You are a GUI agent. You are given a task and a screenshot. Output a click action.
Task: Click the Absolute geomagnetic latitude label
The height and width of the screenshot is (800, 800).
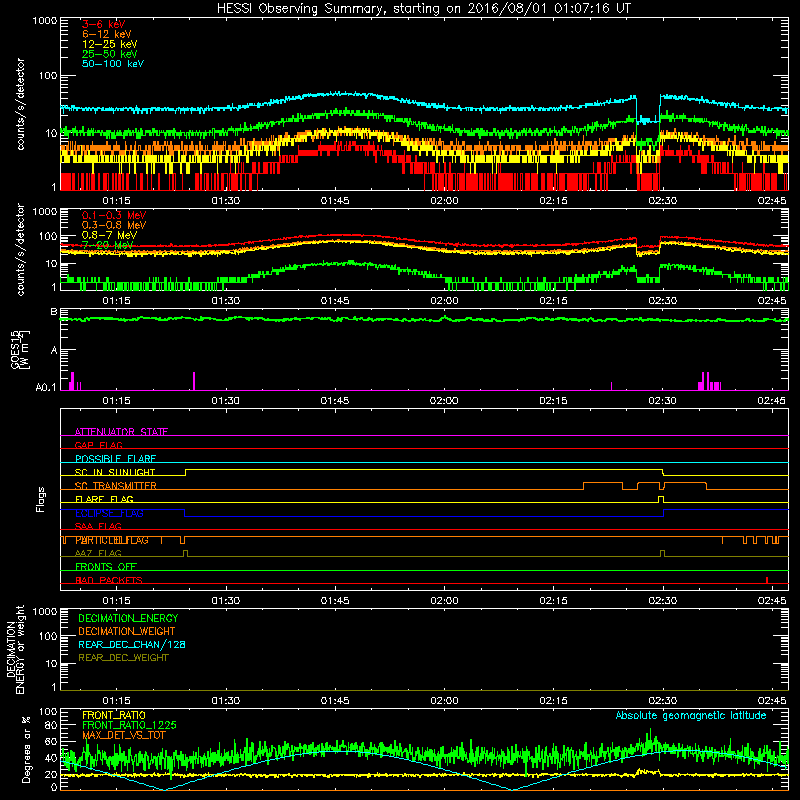(x=691, y=716)
